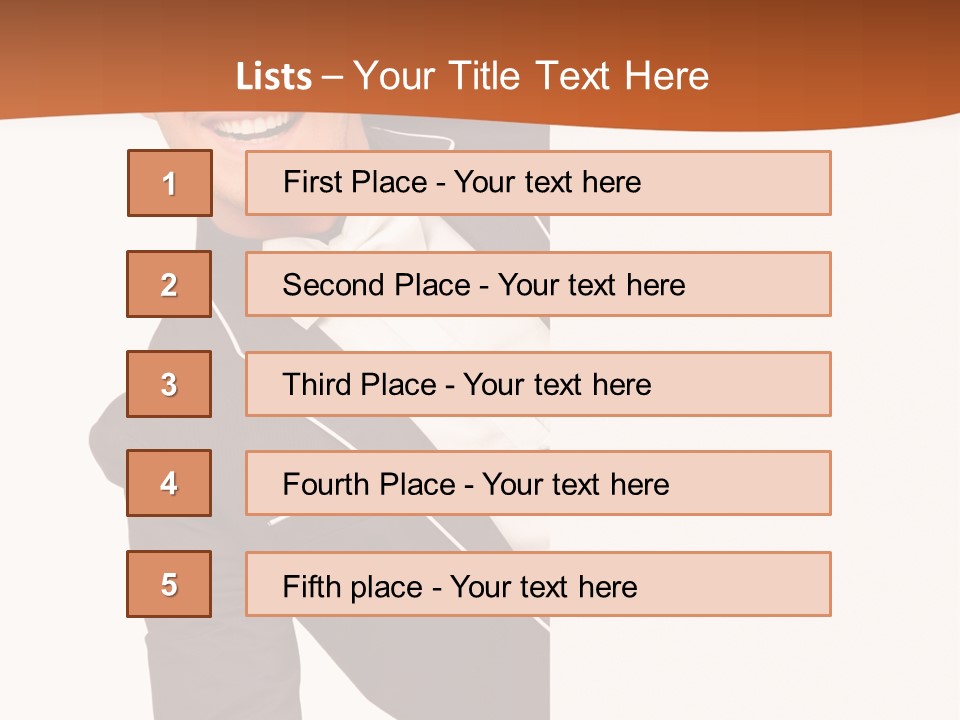Select the 'Third Place' text bar
This screenshot has width=960, height=720.
coord(538,384)
